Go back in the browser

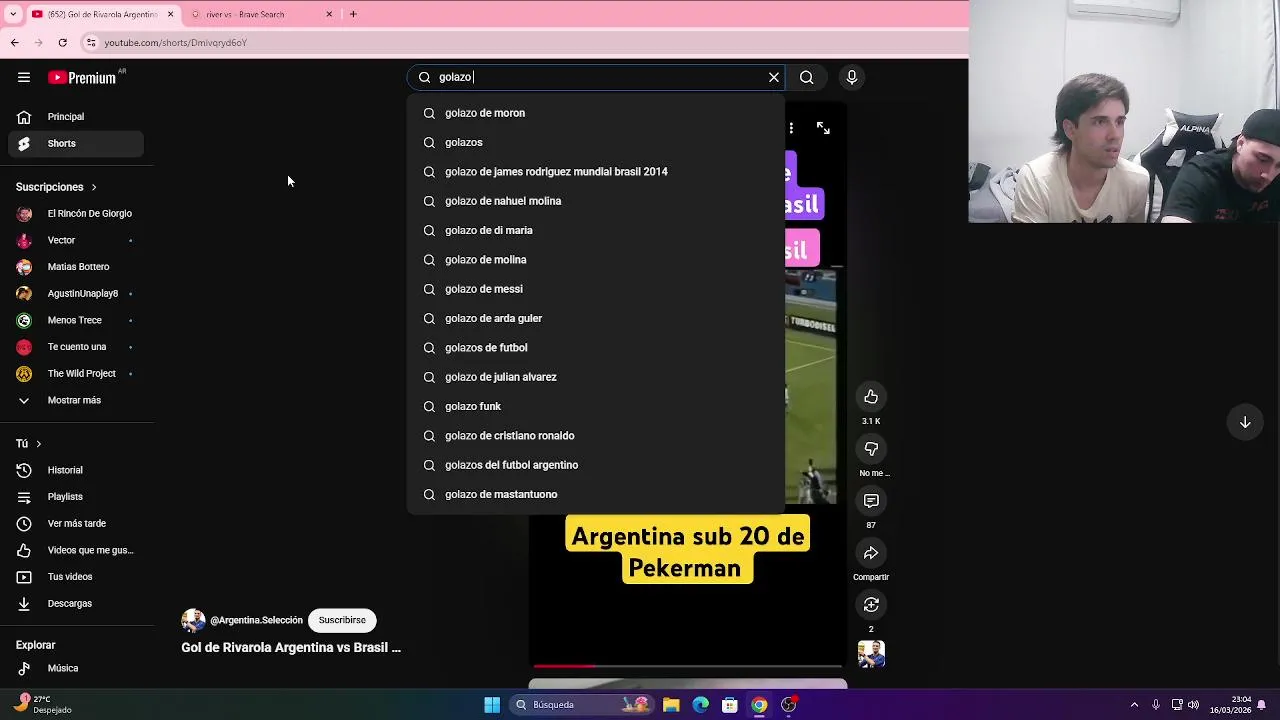[x=14, y=43]
